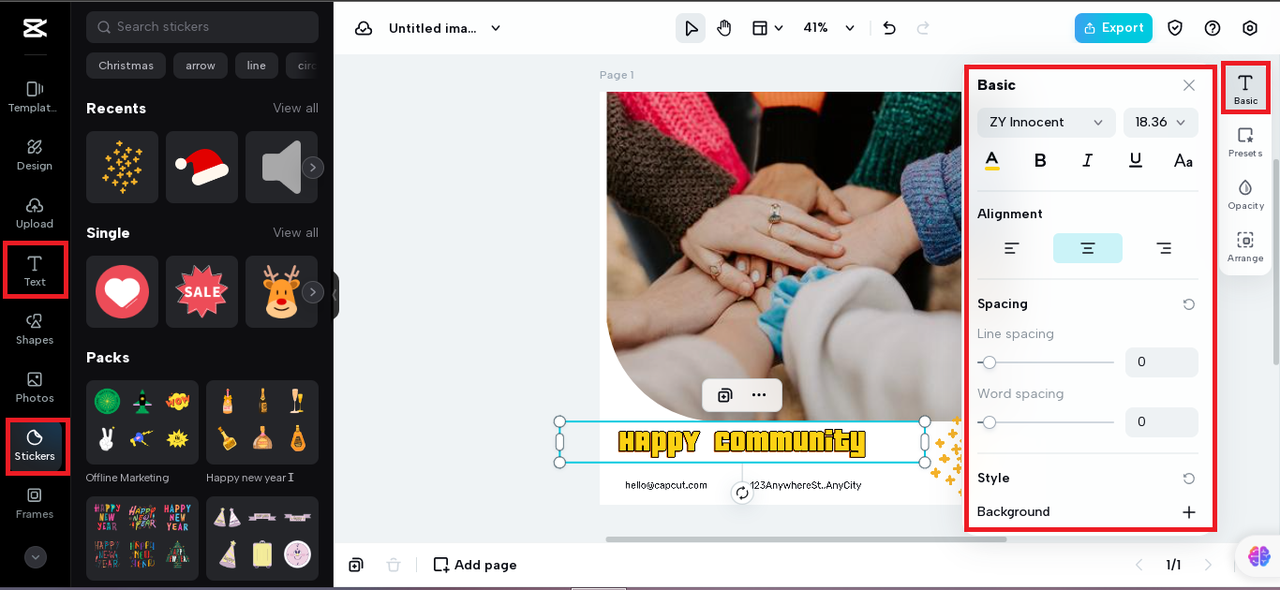This screenshot has height=590, width=1280.
Task: Select the Christmas sticker tag
Action: pos(126,66)
